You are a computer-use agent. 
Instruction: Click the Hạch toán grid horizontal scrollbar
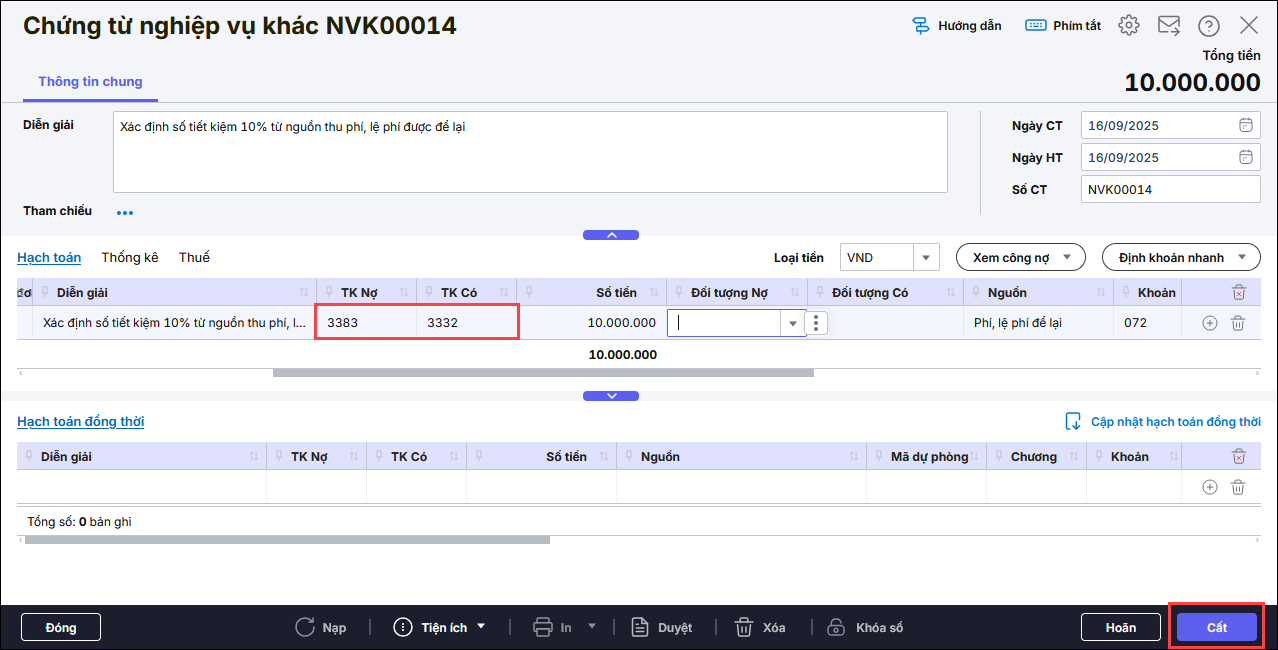pos(543,373)
